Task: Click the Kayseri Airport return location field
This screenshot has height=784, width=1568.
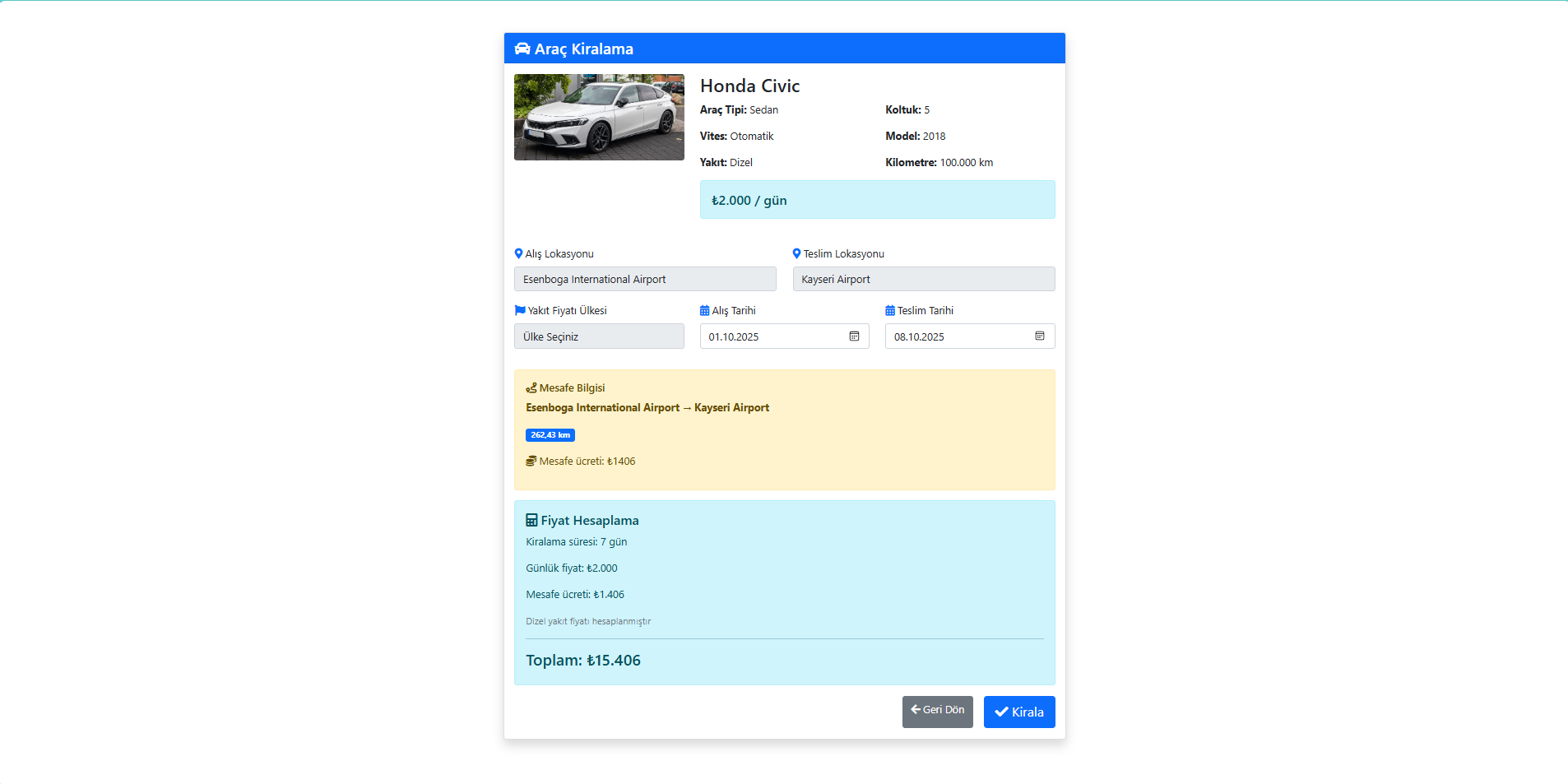Action: (x=924, y=279)
